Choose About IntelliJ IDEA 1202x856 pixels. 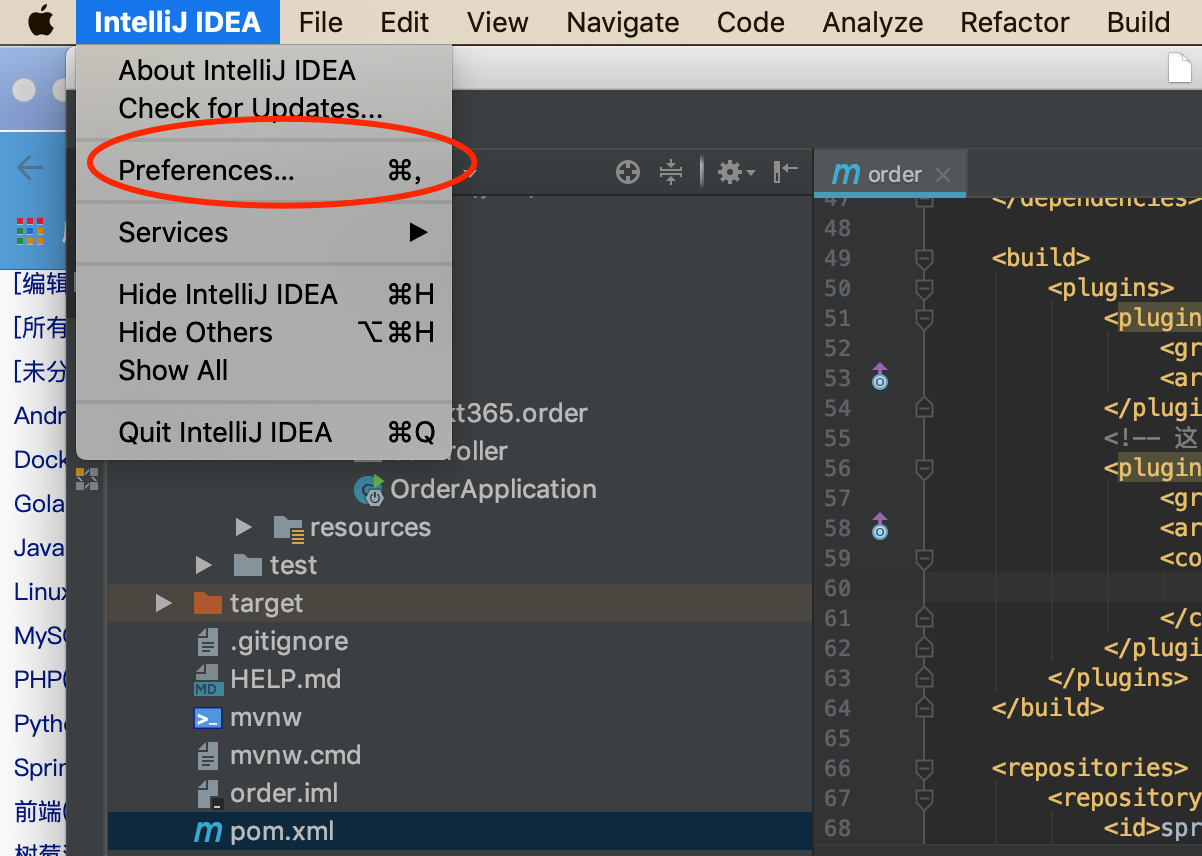coord(264,71)
